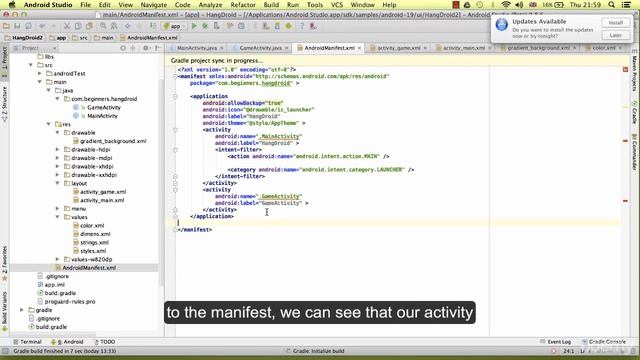Screen dimensions: 640x360
Task: Collapse the main folder arrow
Action: 40,82
